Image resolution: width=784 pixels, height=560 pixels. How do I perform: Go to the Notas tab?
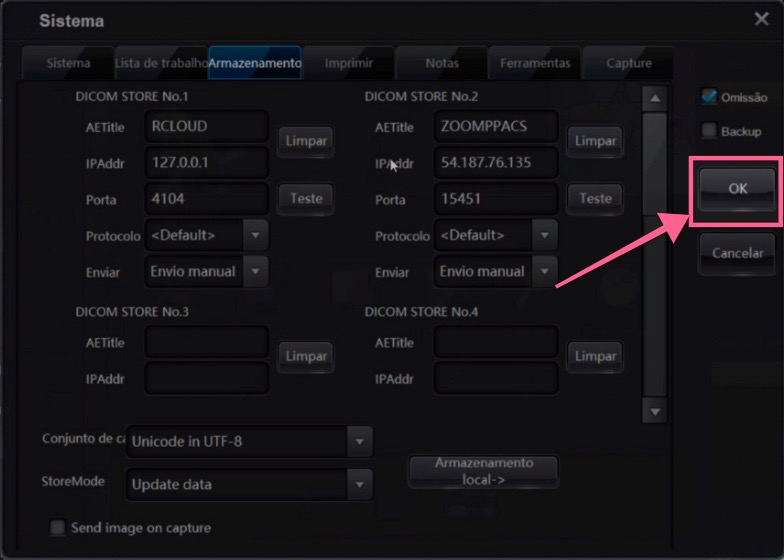pyautogui.click(x=442, y=63)
